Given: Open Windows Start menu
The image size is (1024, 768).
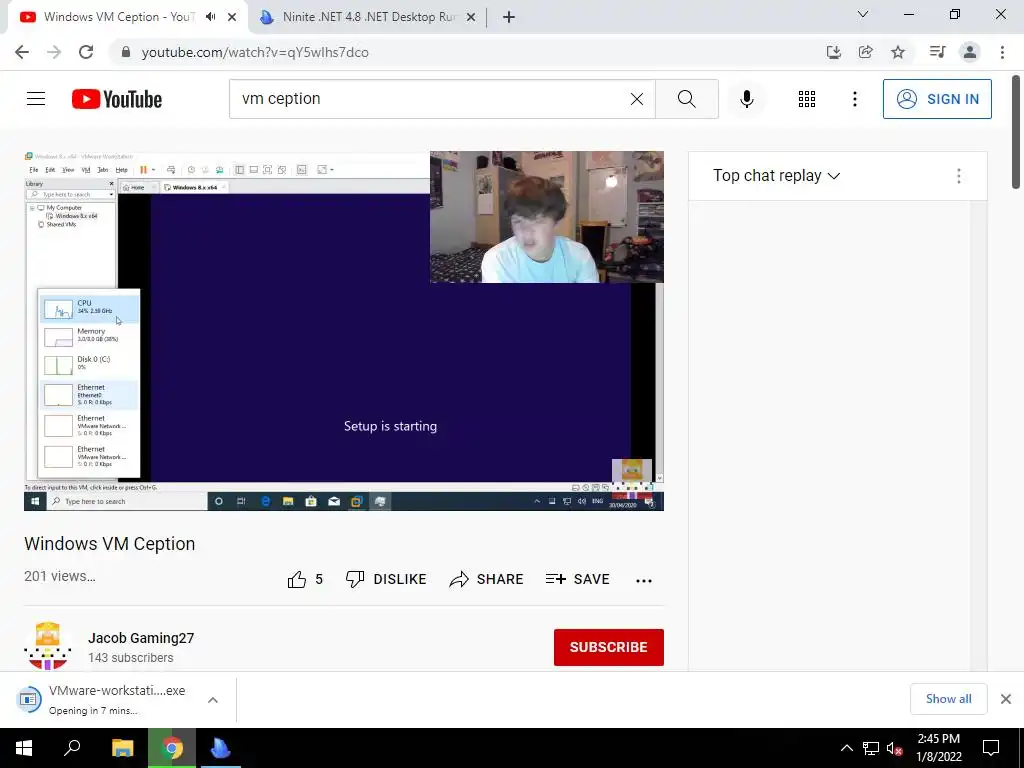Looking at the screenshot, I should 24,748.
